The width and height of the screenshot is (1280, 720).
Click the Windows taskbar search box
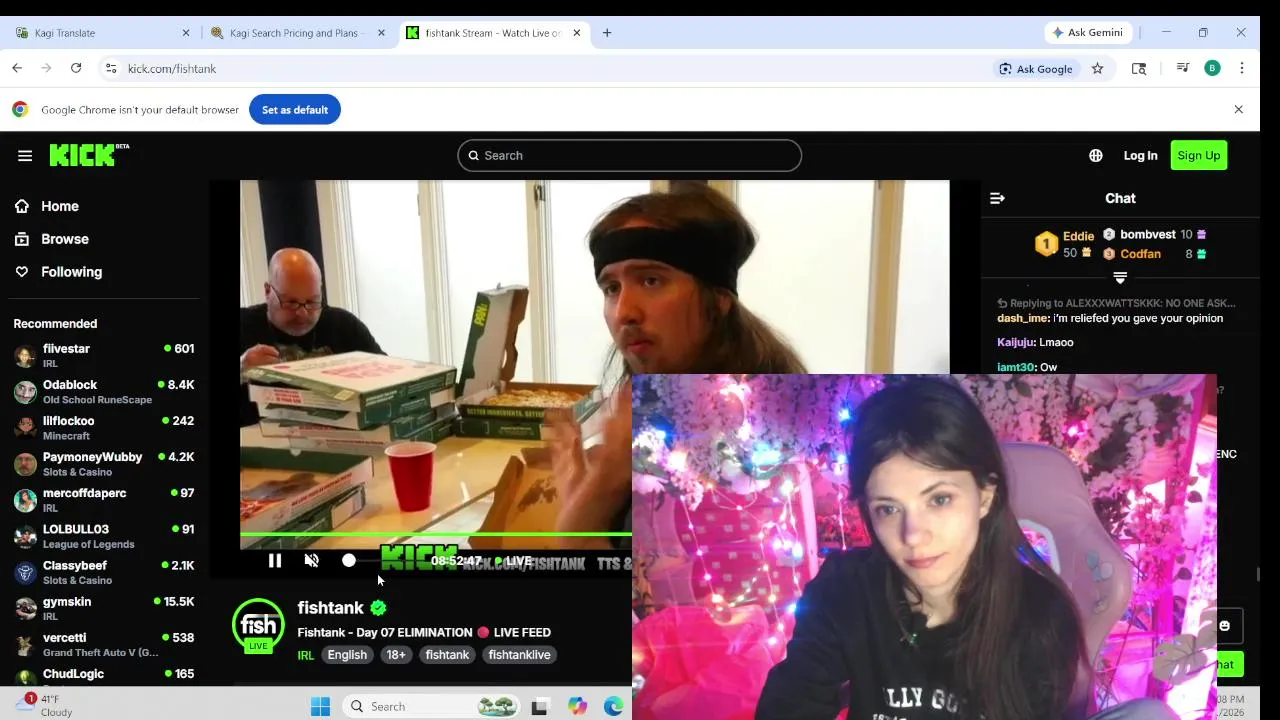(432, 707)
